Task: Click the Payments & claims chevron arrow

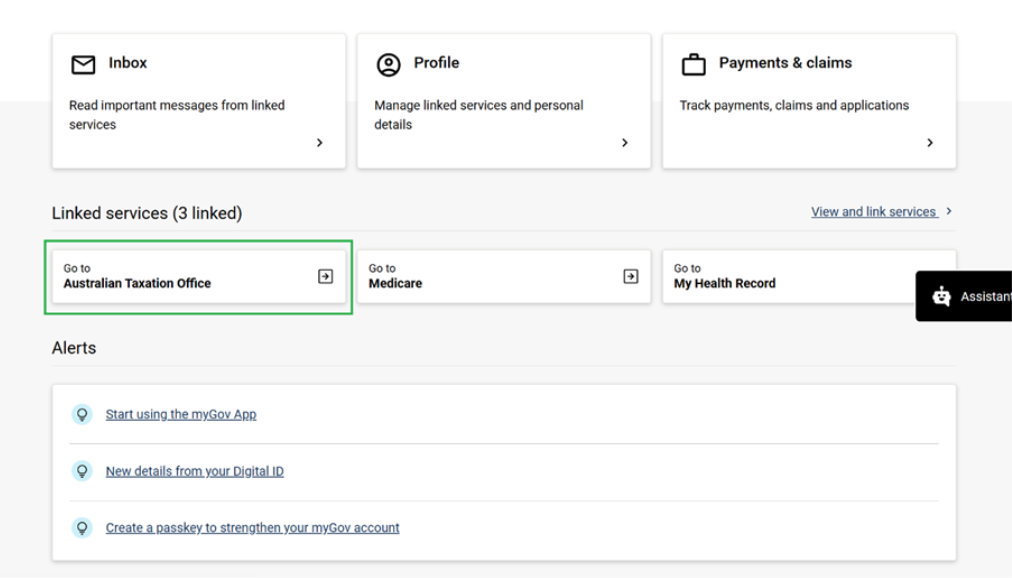Action: point(930,143)
